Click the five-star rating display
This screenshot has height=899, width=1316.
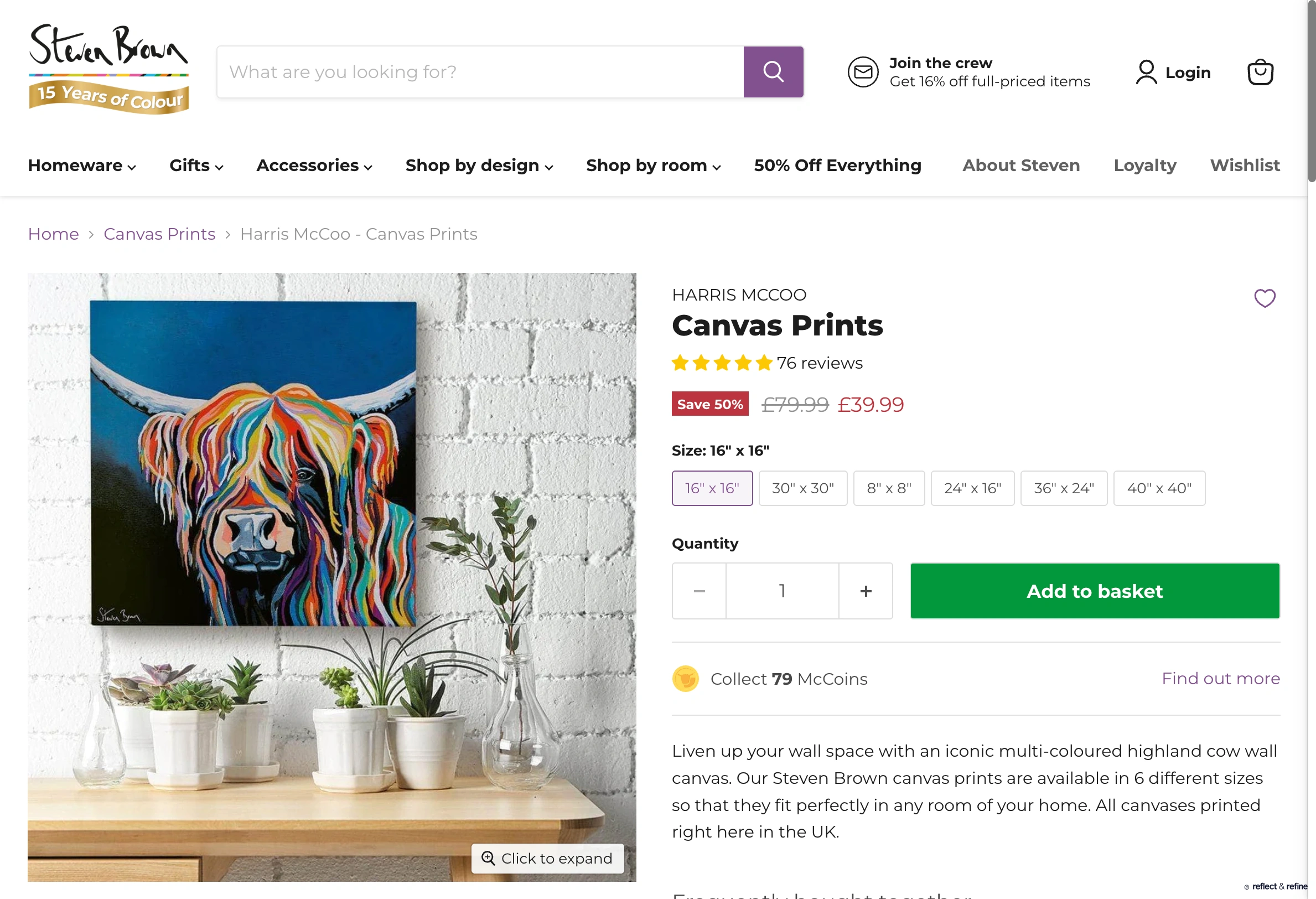pos(722,363)
